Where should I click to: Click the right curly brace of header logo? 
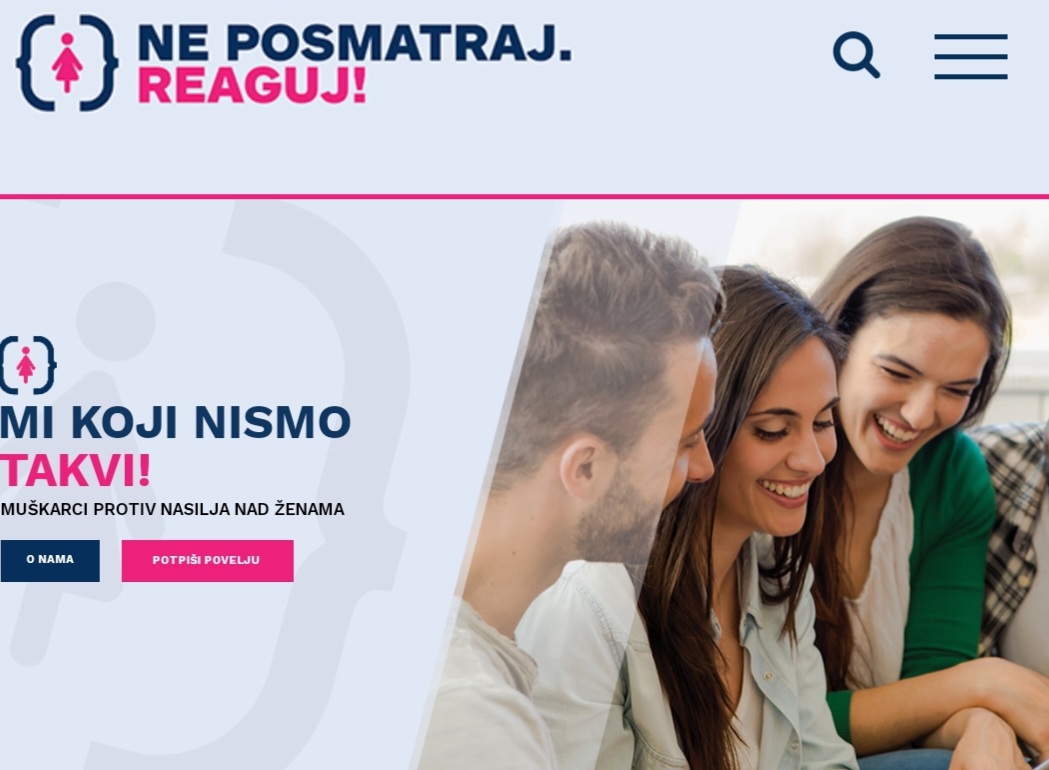(x=100, y=63)
